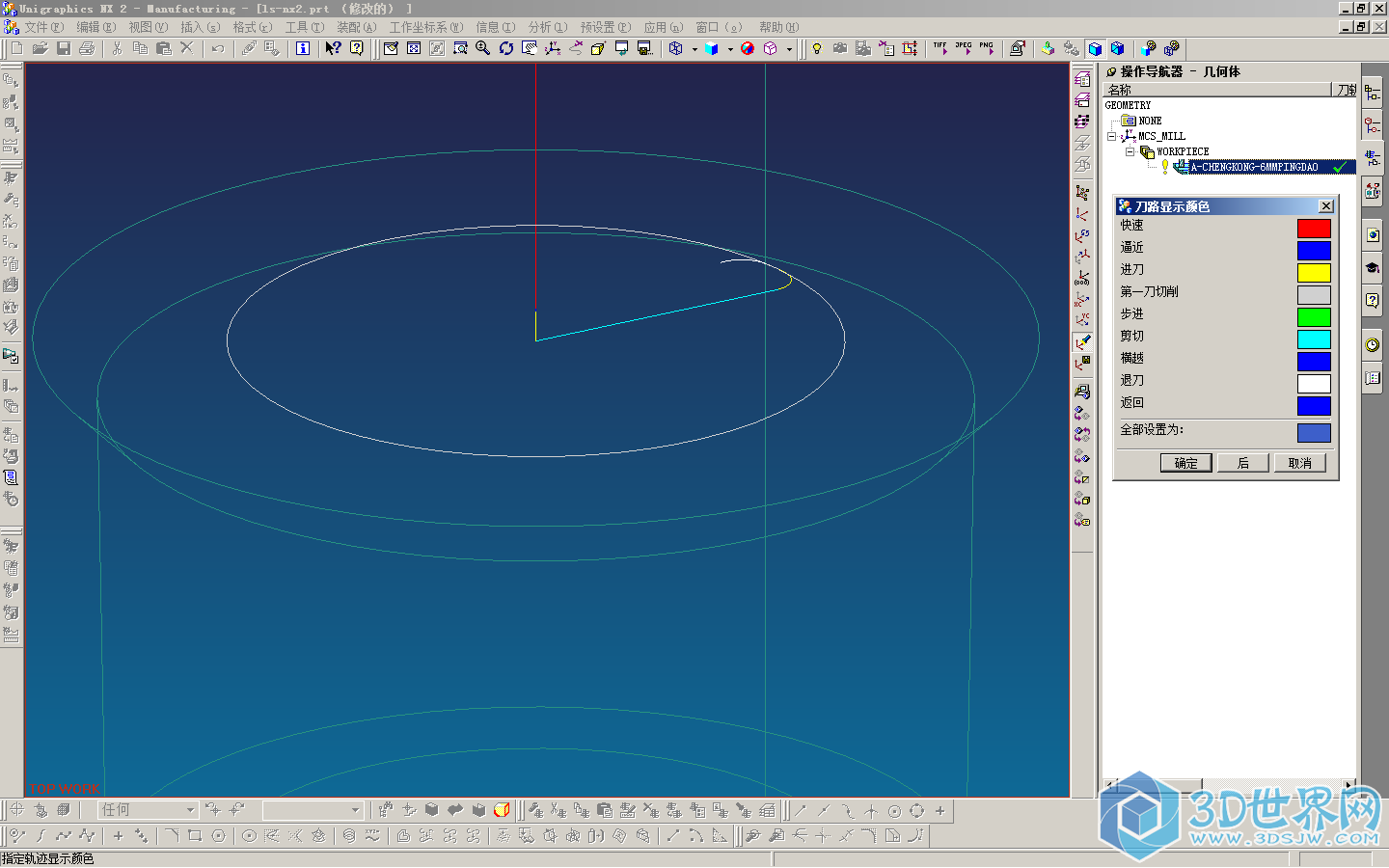Screen dimensions: 1389x868
Task: Paste with the clipboard toolbar icon
Action: [x=163, y=48]
